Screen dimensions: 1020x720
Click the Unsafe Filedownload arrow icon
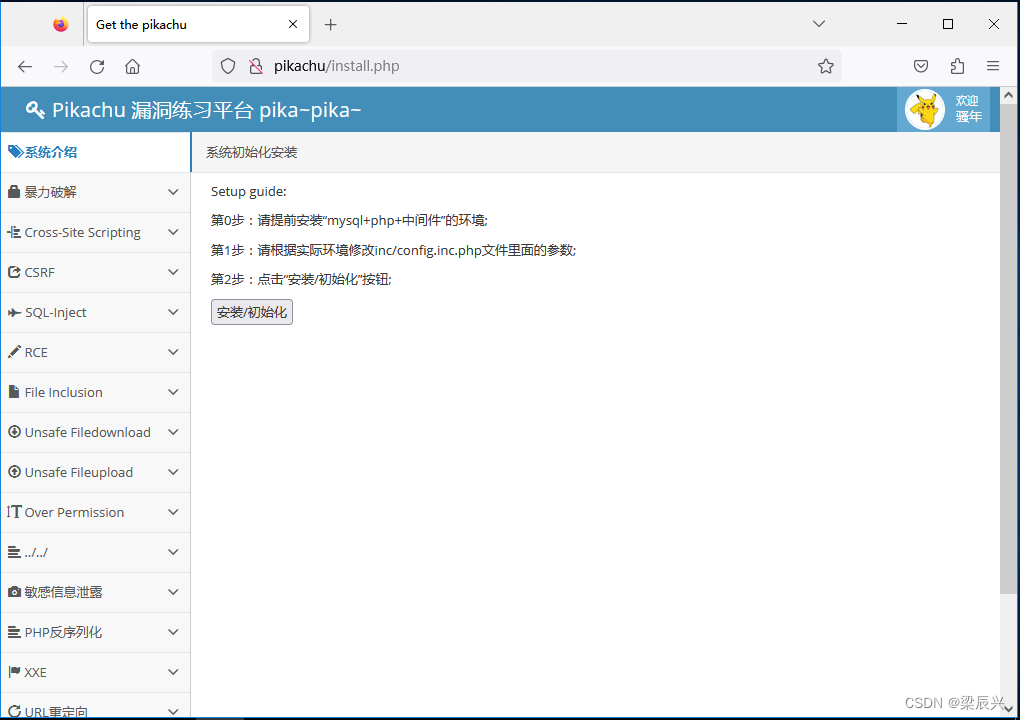tap(14, 432)
